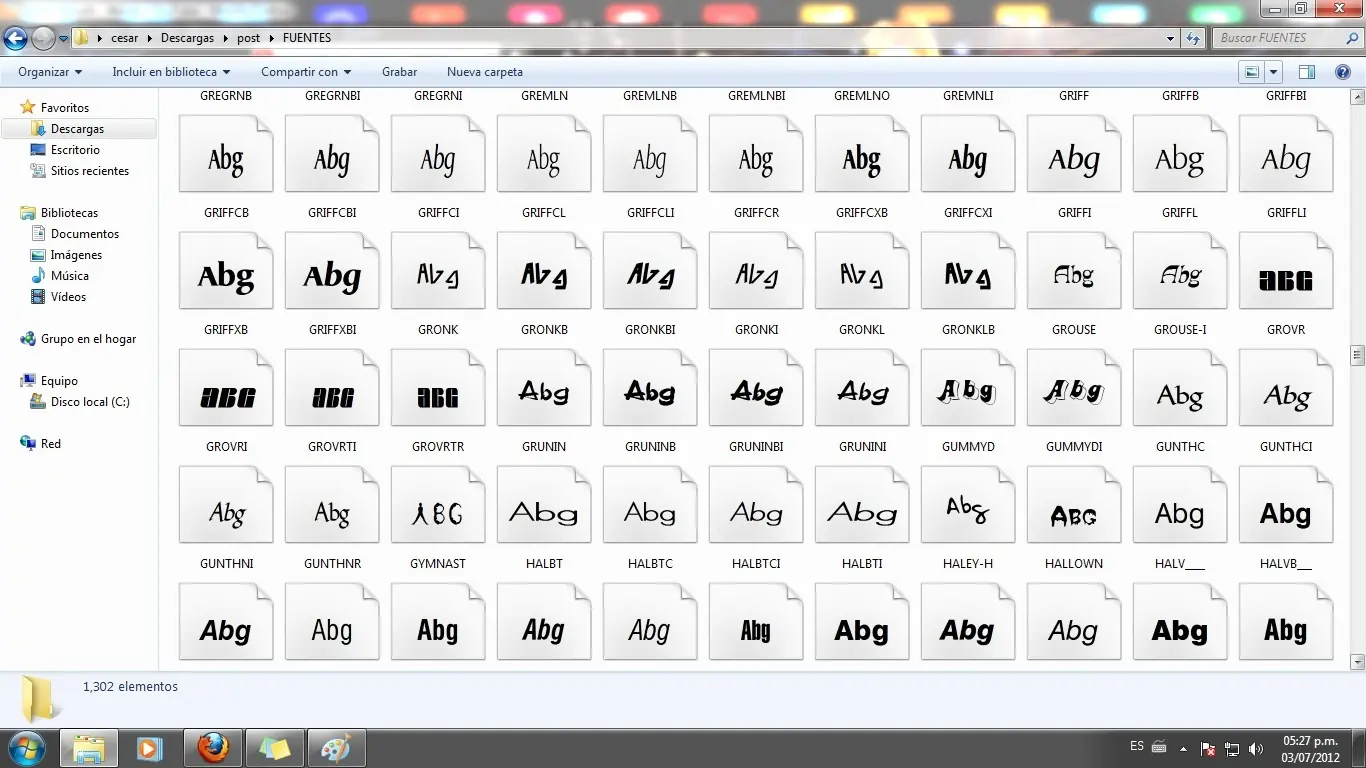Click the Grabar toolbar button
Screen dimensions: 1366x768
pyautogui.click(x=399, y=72)
